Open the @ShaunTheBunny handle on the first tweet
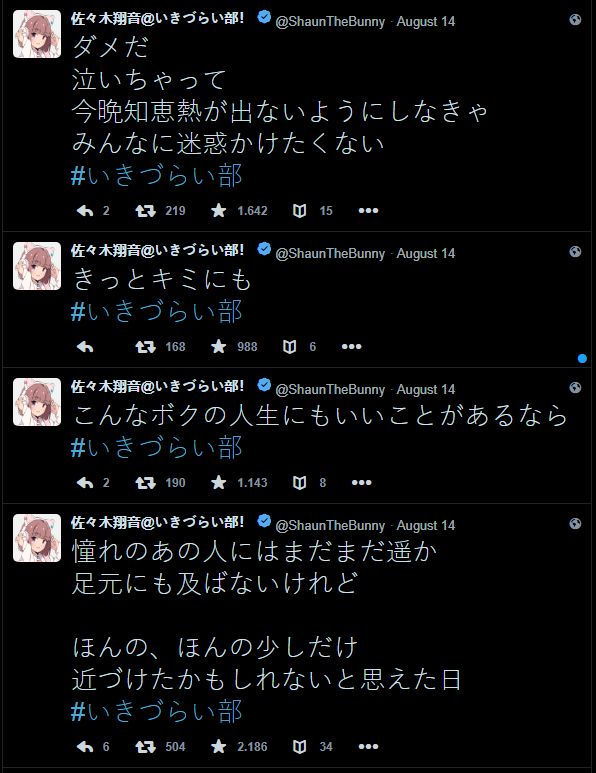Image resolution: width=596 pixels, height=773 pixels. 330,22
